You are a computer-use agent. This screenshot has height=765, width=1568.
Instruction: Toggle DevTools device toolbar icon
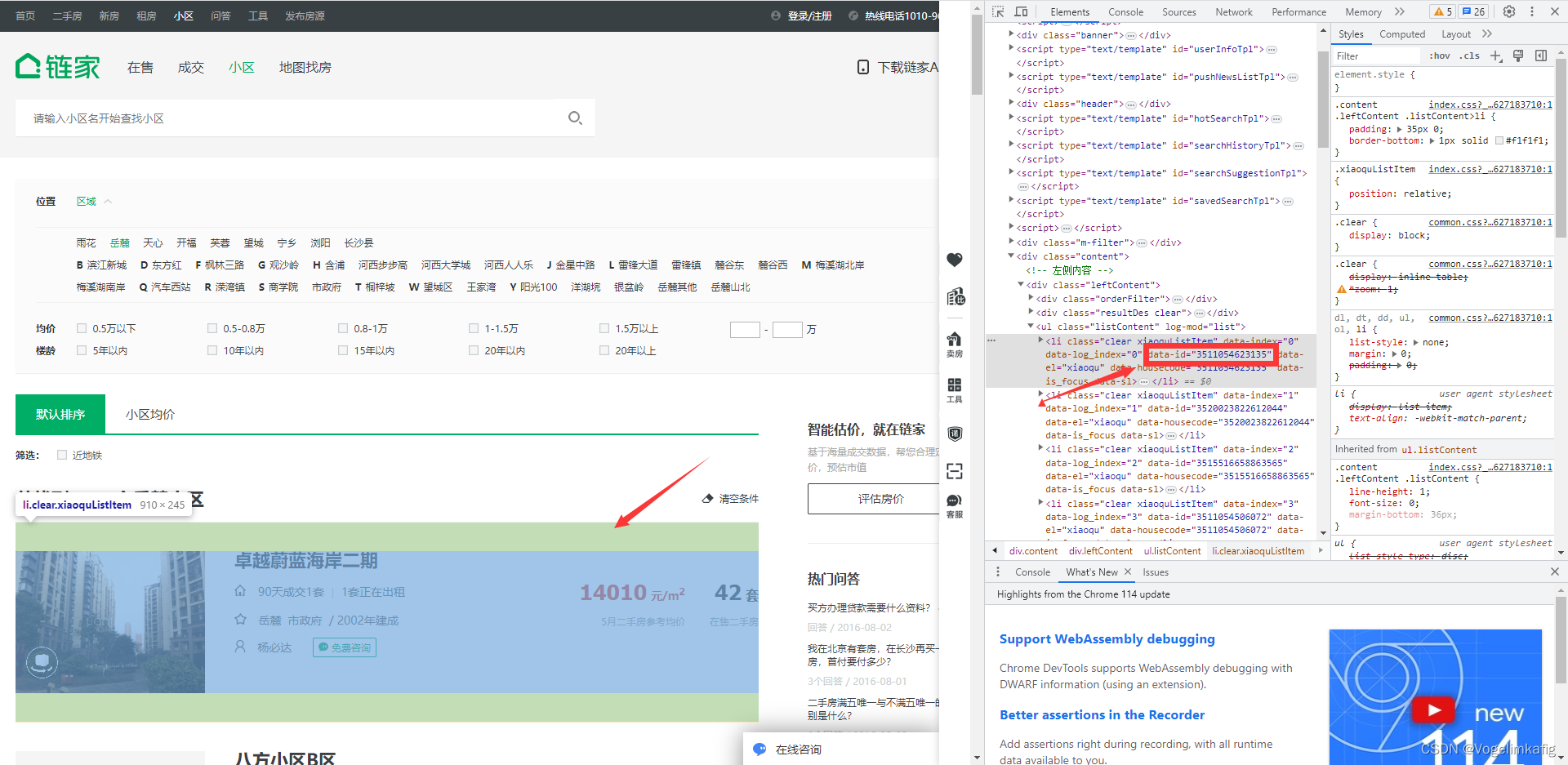(1021, 11)
